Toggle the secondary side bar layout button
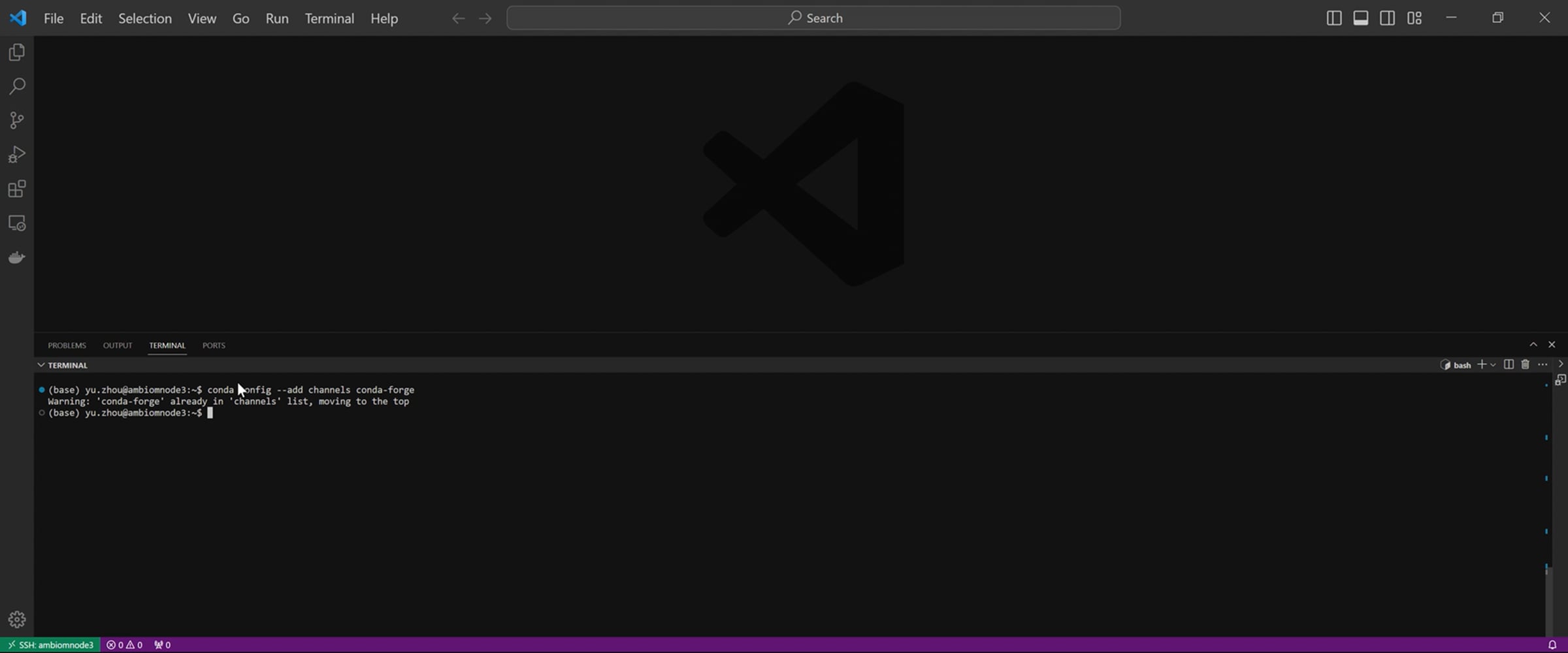1568x653 pixels. 1388,18
